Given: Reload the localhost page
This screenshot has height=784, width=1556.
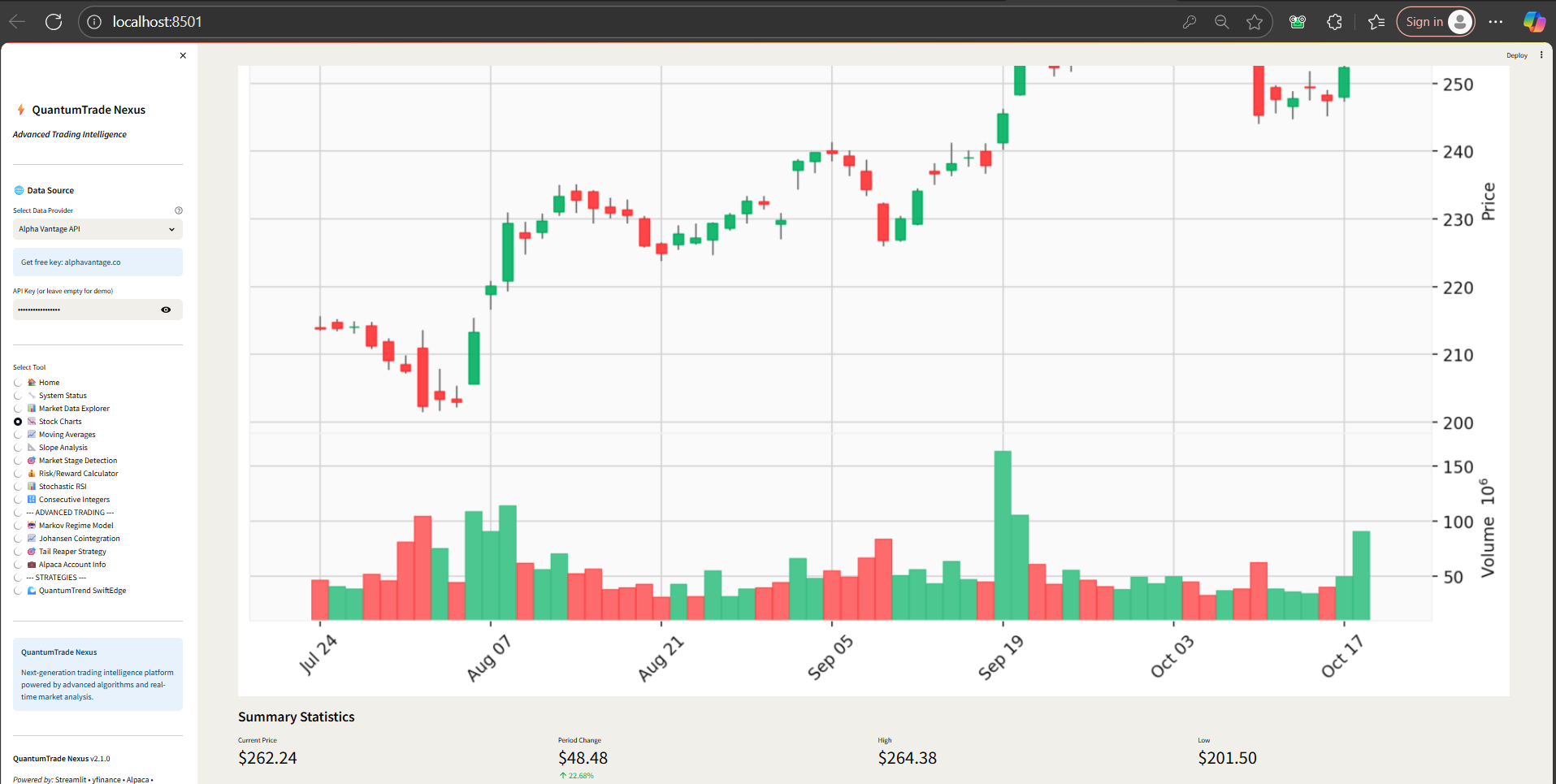Looking at the screenshot, I should click(54, 22).
